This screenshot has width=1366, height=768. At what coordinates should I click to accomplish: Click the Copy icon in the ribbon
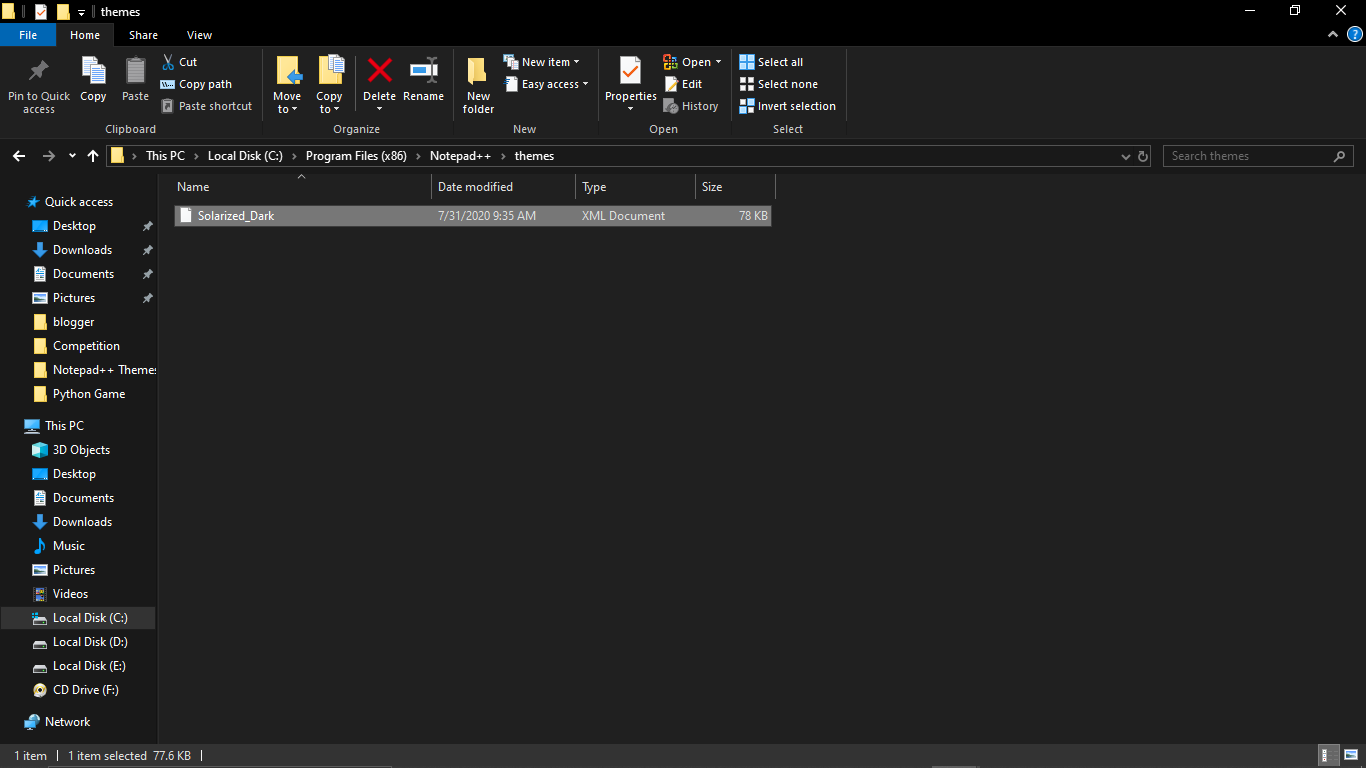[x=93, y=80]
